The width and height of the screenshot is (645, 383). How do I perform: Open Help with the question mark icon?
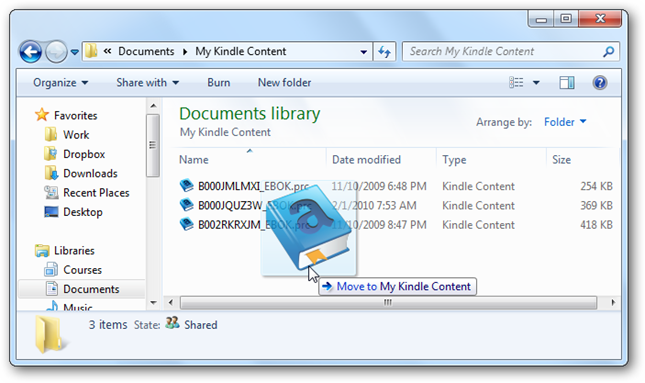point(600,83)
